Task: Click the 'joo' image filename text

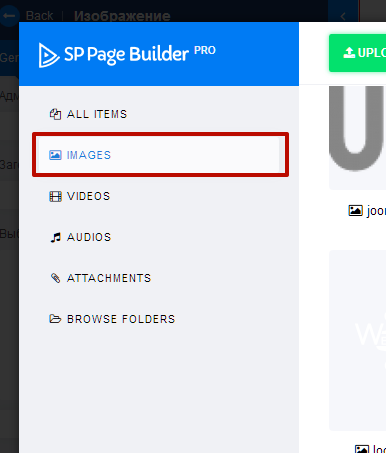Action: click(x=376, y=211)
